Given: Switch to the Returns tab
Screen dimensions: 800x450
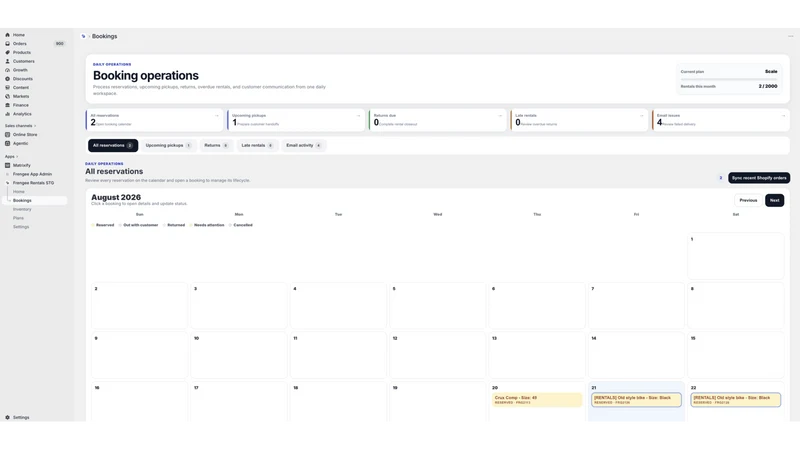Looking at the screenshot, I should pyautogui.click(x=216, y=145).
